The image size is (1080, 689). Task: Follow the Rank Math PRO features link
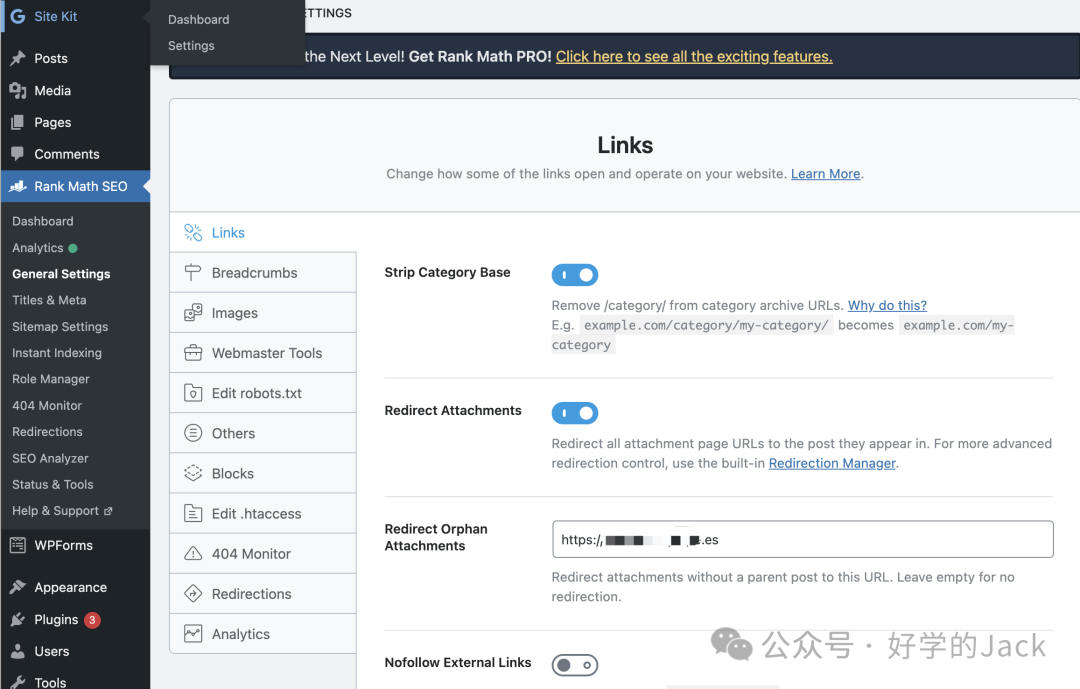point(694,56)
